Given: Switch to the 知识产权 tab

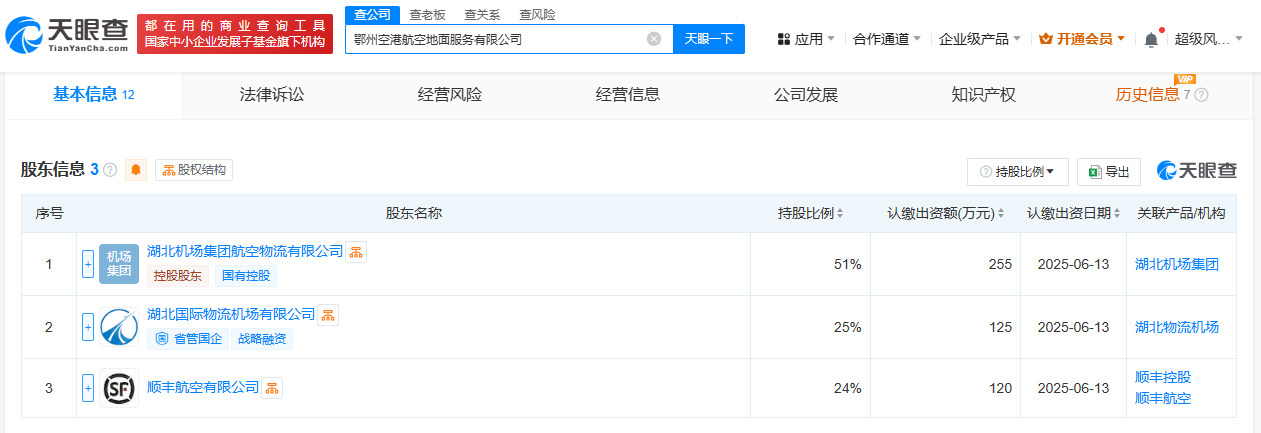Looking at the screenshot, I should pos(983,95).
